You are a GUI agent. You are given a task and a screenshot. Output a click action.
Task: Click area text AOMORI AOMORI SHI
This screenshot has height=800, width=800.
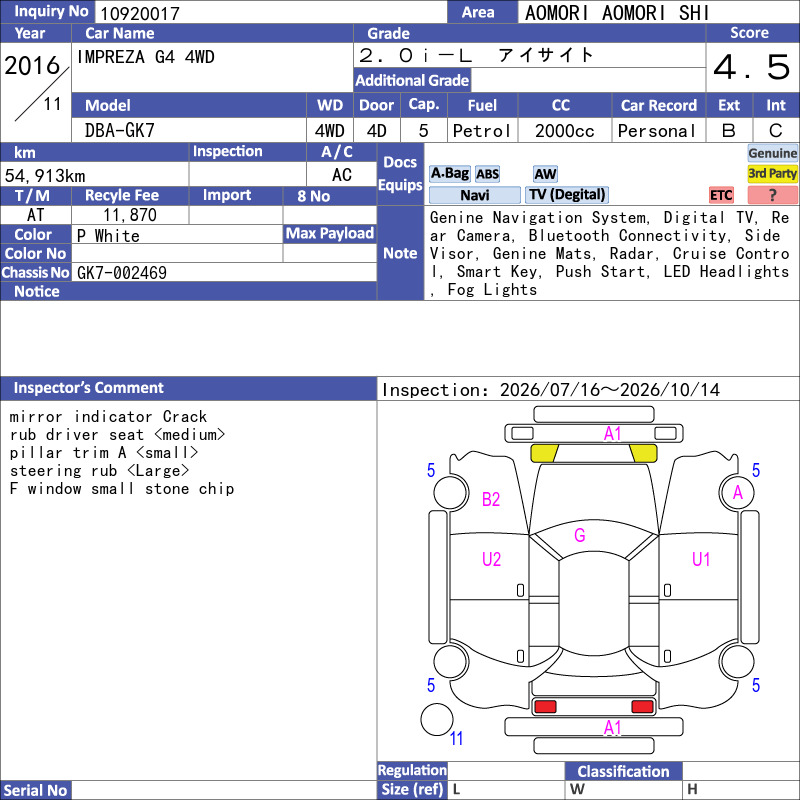tap(617, 13)
